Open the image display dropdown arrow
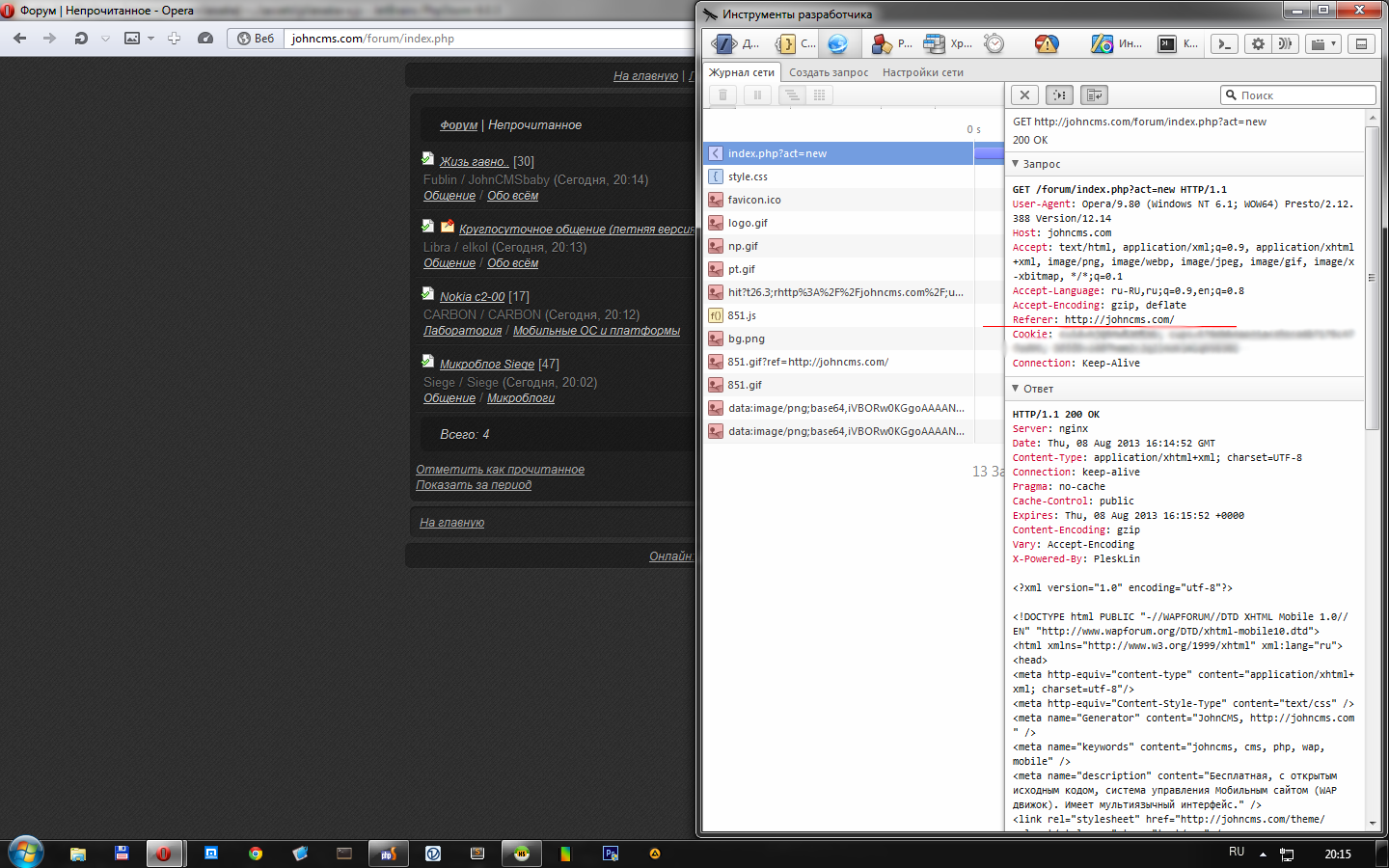Screen dimensions: 1389x868 tap(150, 39)
